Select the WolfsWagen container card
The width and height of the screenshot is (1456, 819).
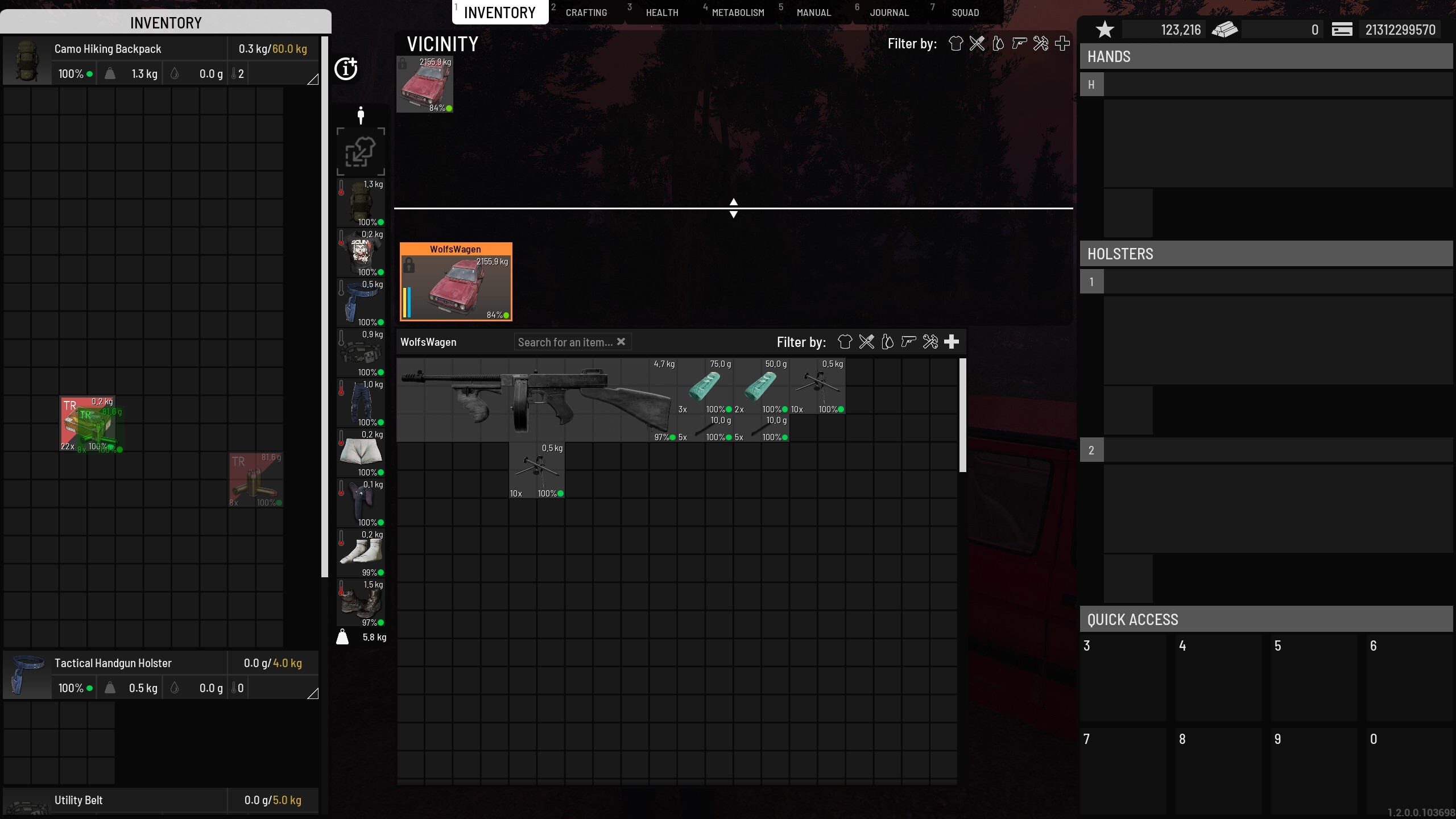pos(456,282)
